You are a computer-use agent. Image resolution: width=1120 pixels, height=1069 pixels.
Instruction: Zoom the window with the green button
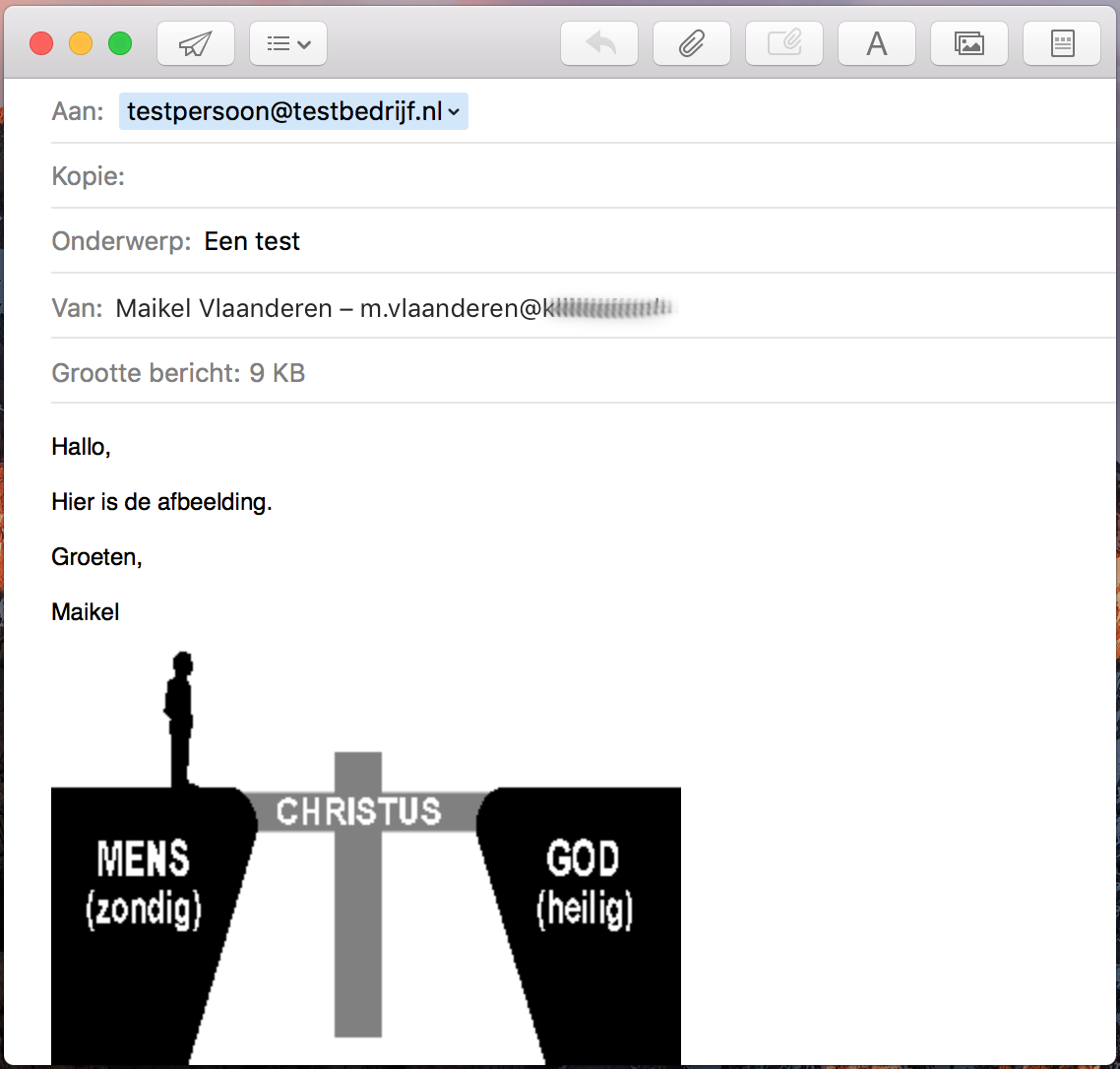click(x=120, y=43)
